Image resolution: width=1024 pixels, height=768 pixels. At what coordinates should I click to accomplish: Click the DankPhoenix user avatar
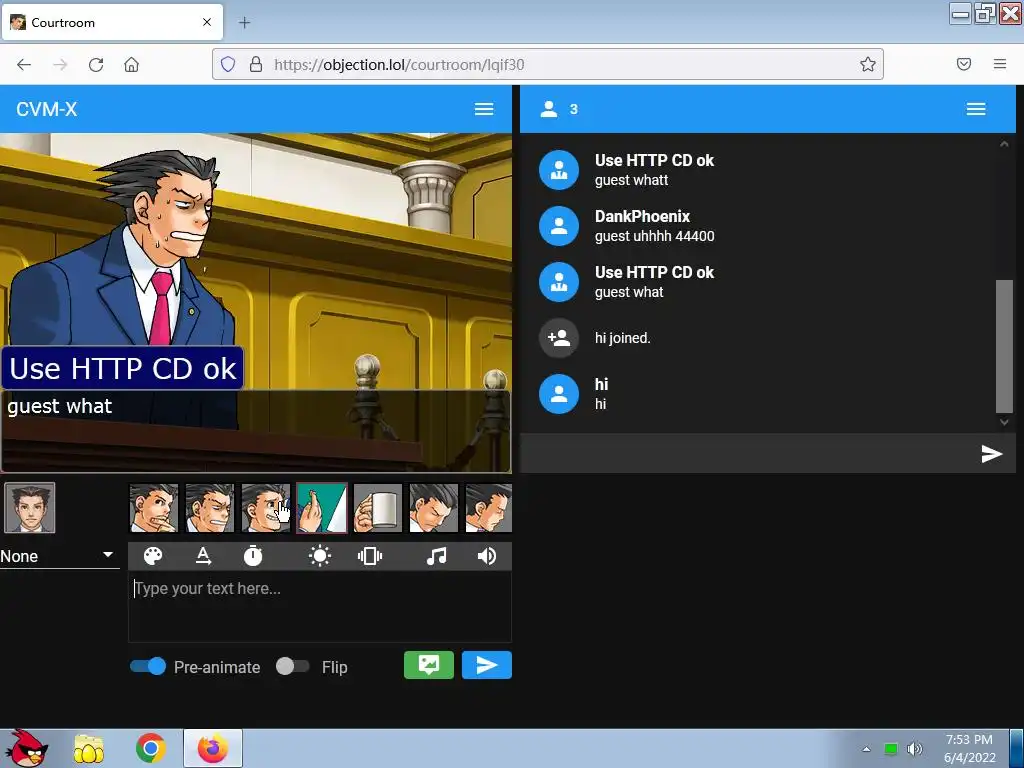point(559,226)
